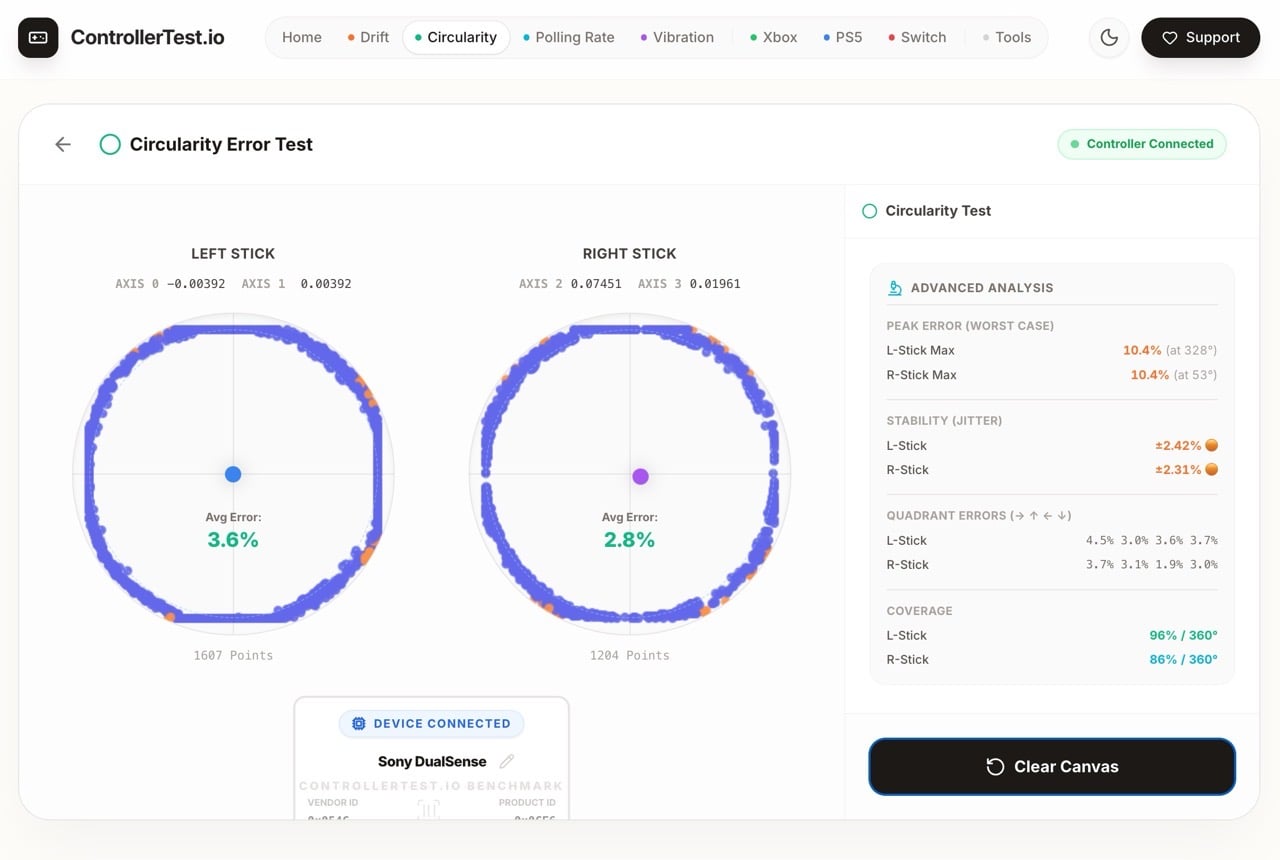
Task: Edit the Sony DualSense name via pencil icon
Action: click(507, 761)
